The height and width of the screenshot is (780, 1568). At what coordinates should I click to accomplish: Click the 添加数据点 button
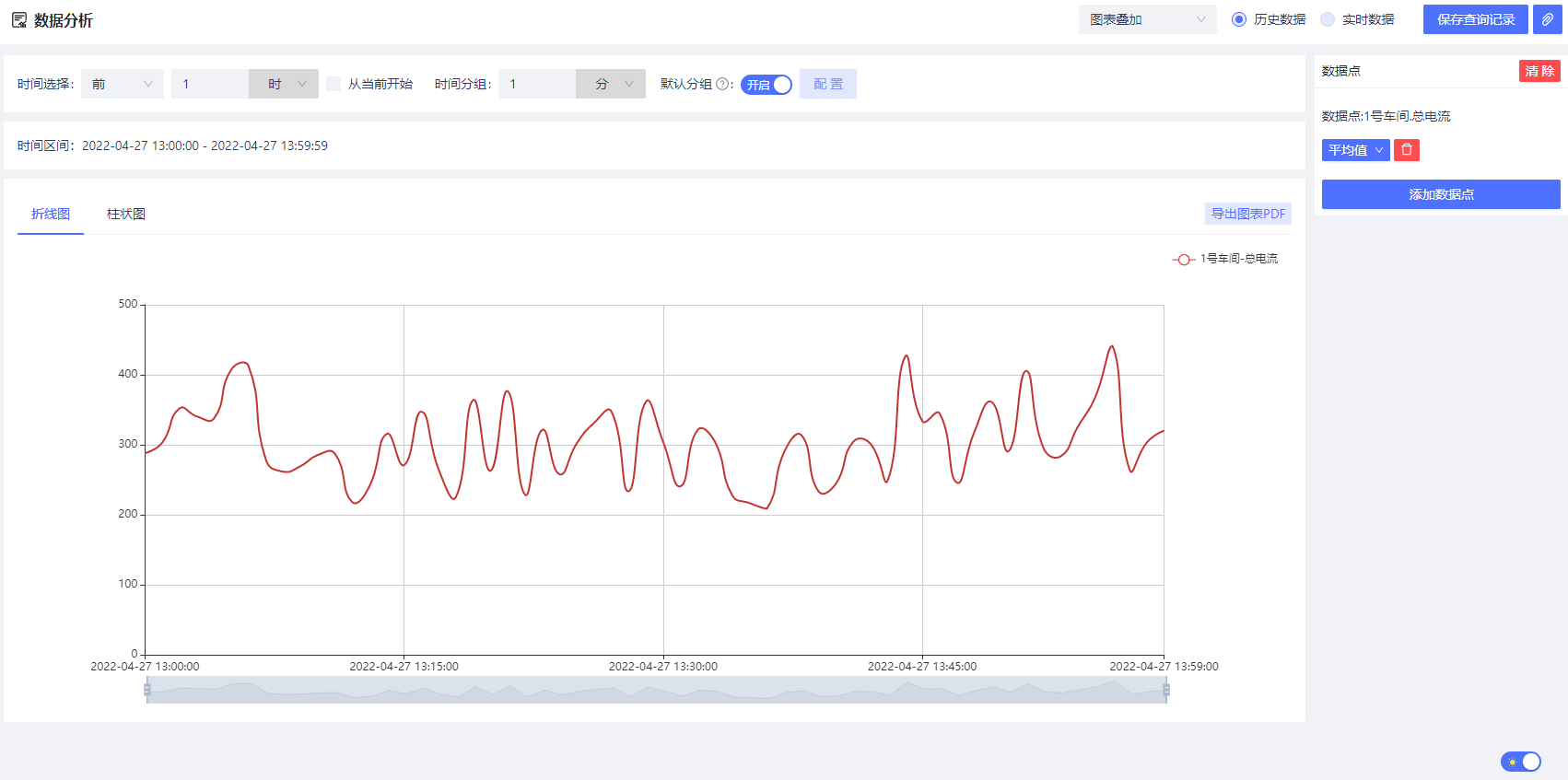(x=1441, y=194)
